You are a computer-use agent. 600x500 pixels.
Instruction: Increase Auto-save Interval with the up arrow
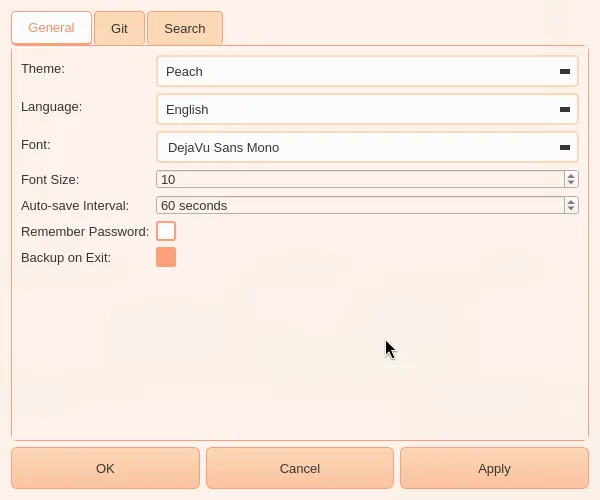tap(571, 202)
